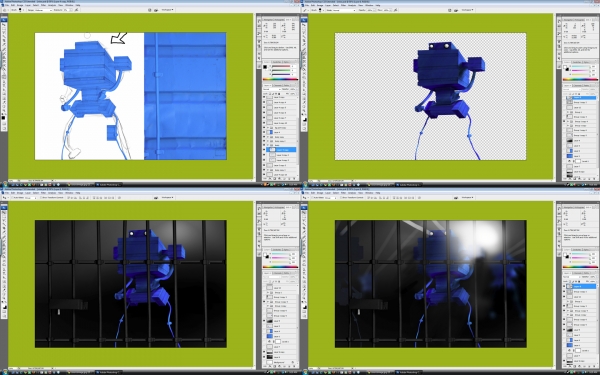Screen dimensions: 600x375
Task: Toggle eye of first listed layer in sketch window
Action: pyautogui.click(x=264, y=97)
